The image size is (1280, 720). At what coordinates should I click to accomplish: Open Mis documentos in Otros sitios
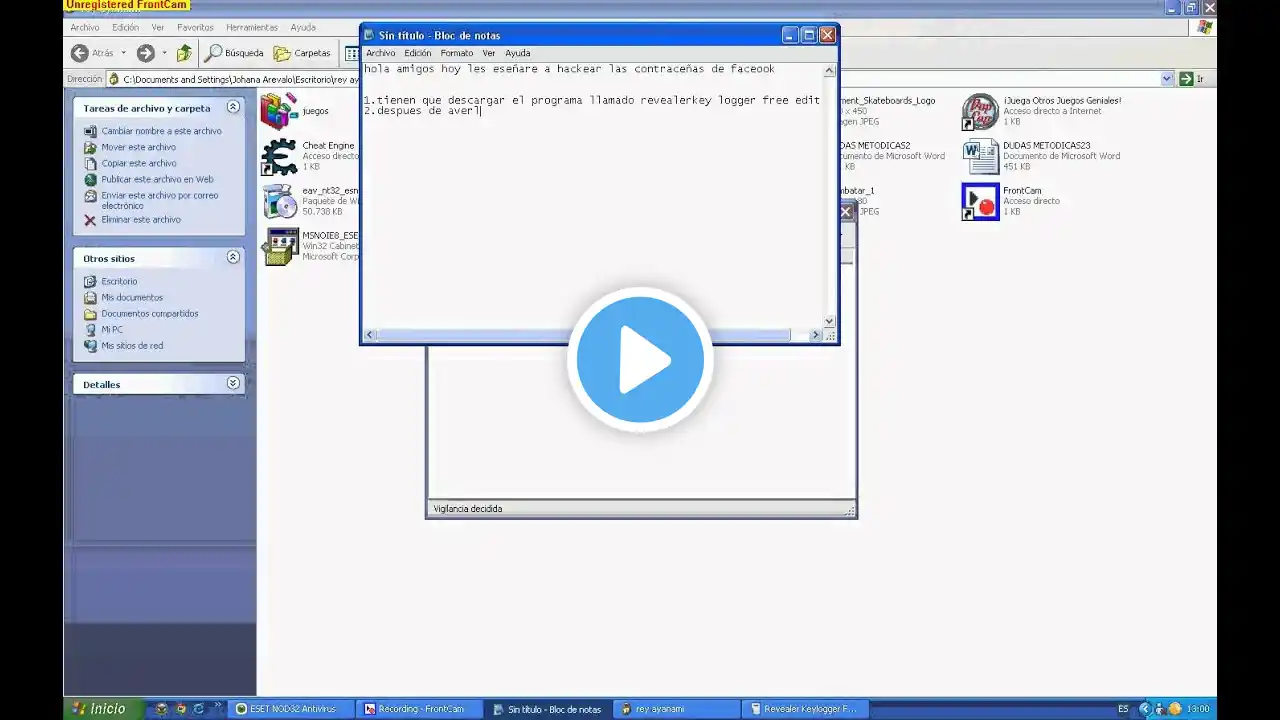tap(124, 297)
